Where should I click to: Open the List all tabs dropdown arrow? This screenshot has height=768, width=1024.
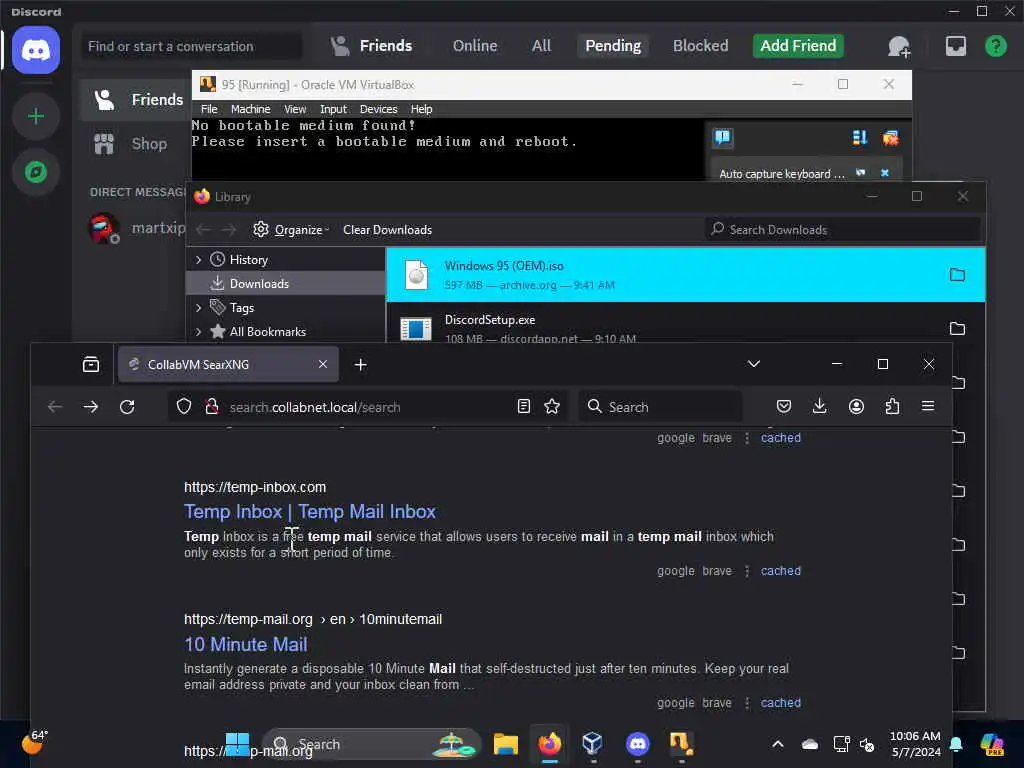point(754,364)
